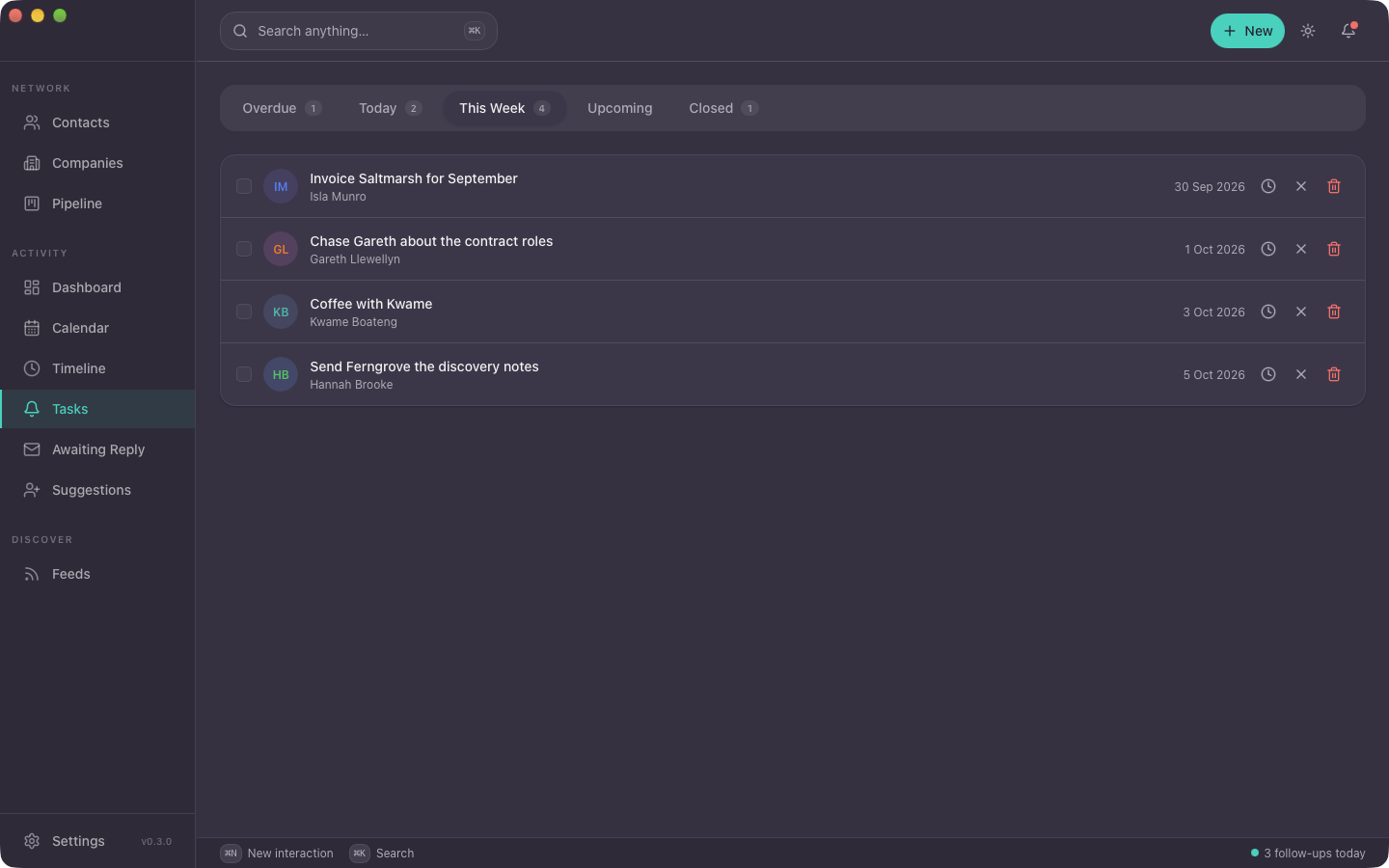Delete the Send Ferngrove discovery notes task
Viewport: 1389px width, 868px height.
1334,374
